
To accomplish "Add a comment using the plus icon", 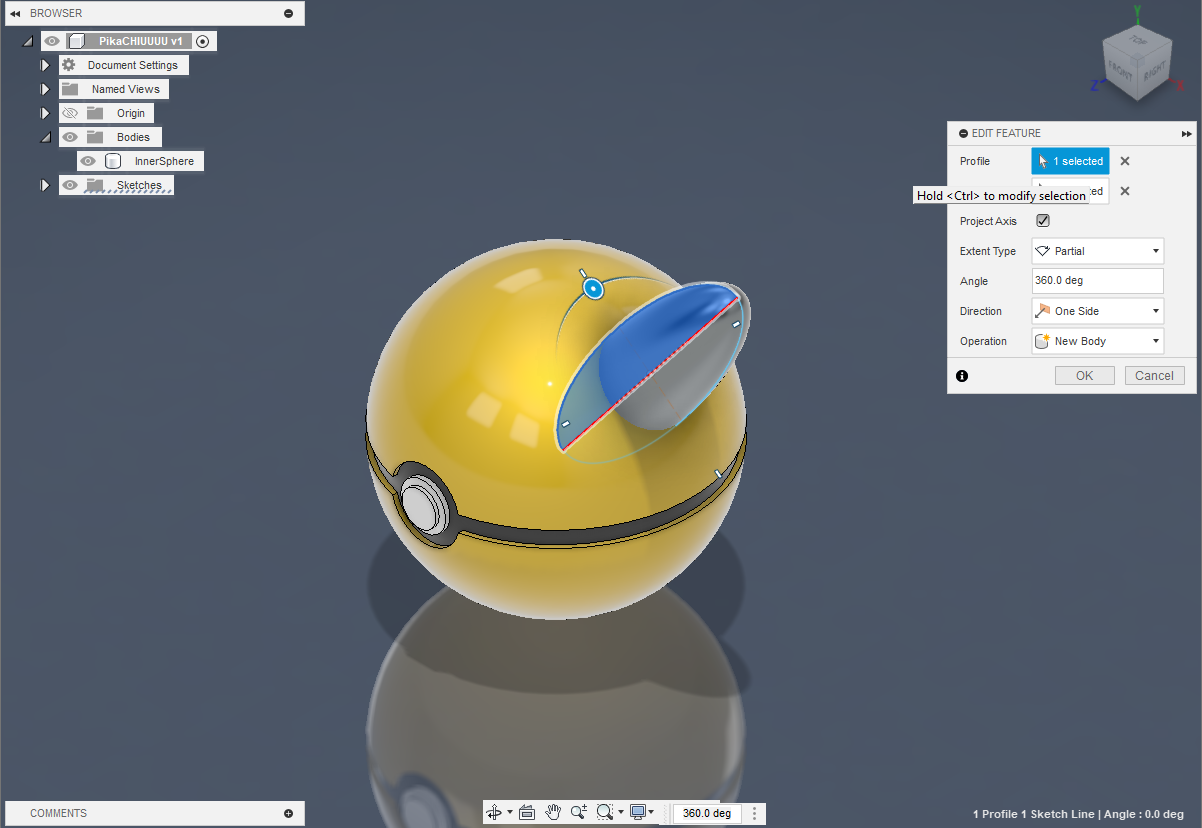I will click(289, 813).
